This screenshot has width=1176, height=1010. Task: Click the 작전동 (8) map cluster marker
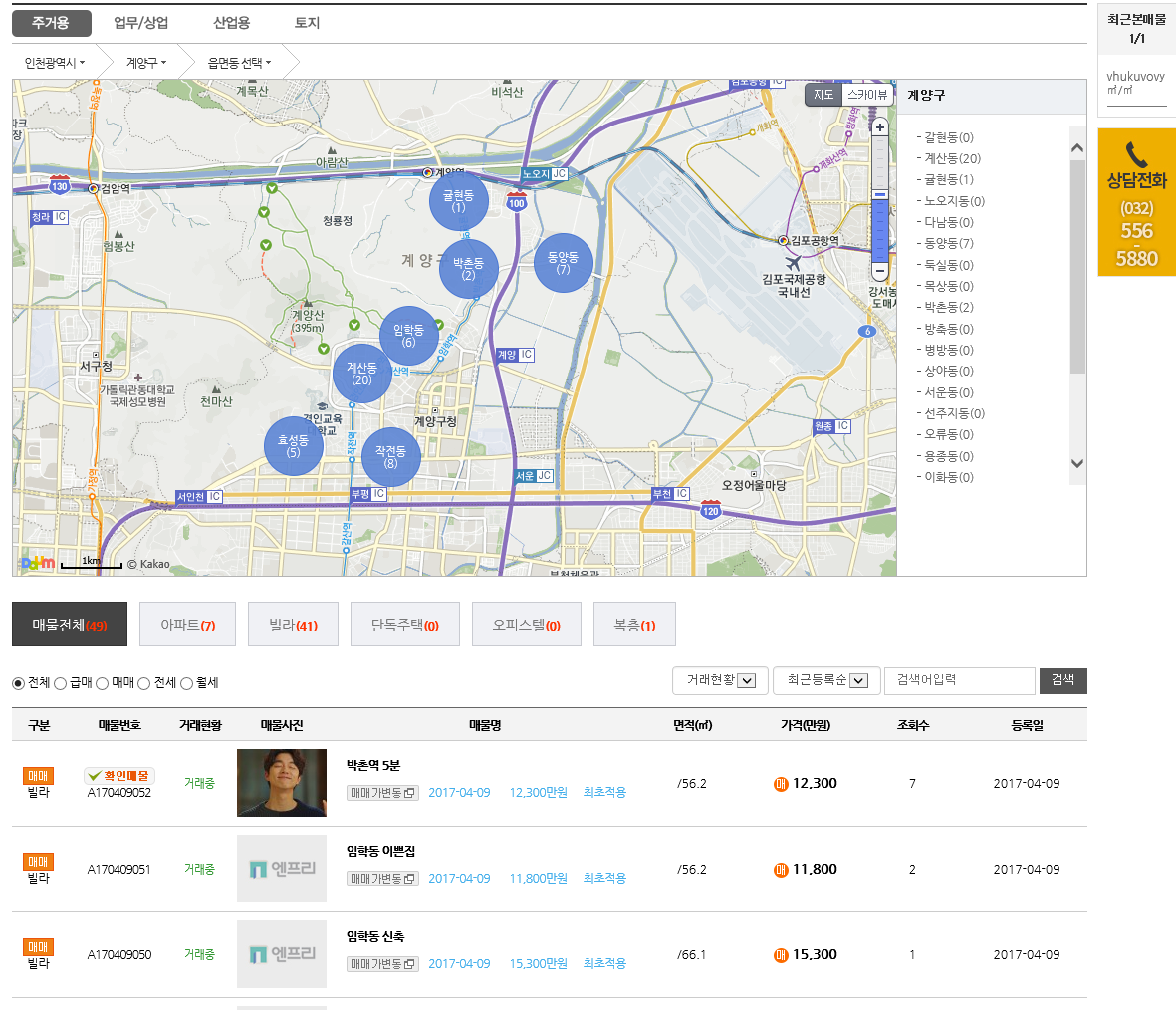(390, 457)
